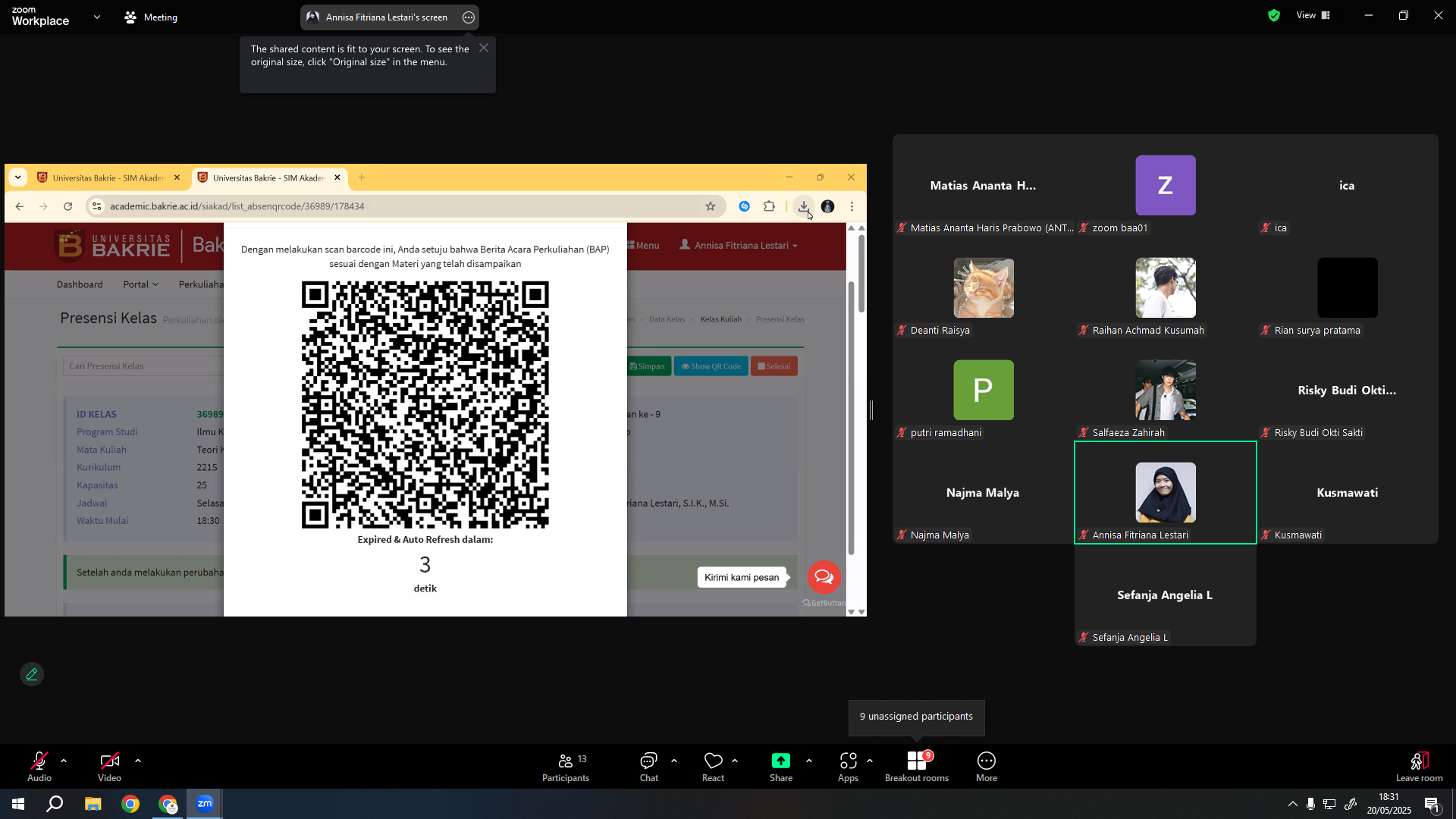1456x819 pixels.
Task: Open the Meeting tab
Action: click(x=151, y=17)
